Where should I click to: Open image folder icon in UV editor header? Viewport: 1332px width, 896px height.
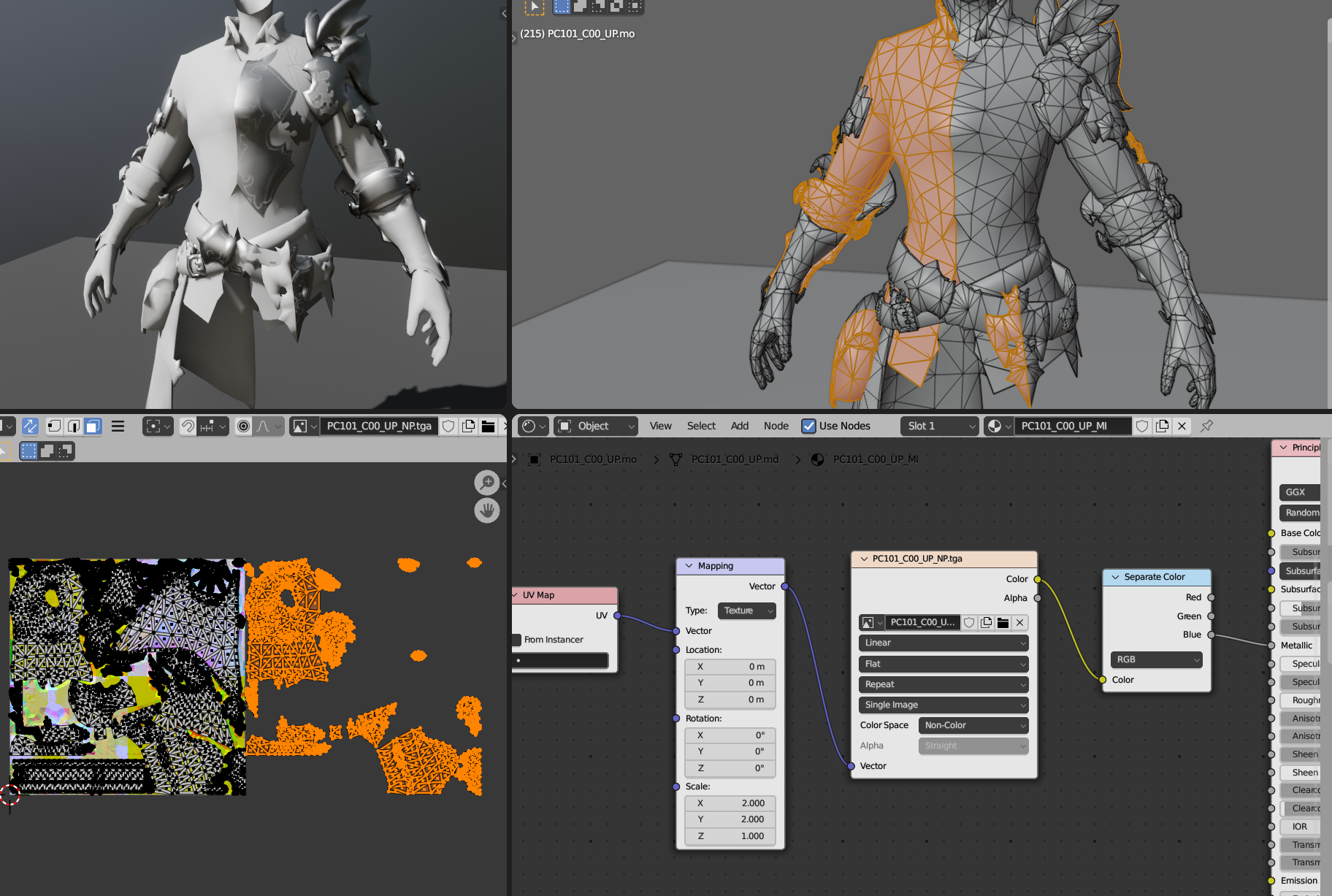(x=489, y=426)
